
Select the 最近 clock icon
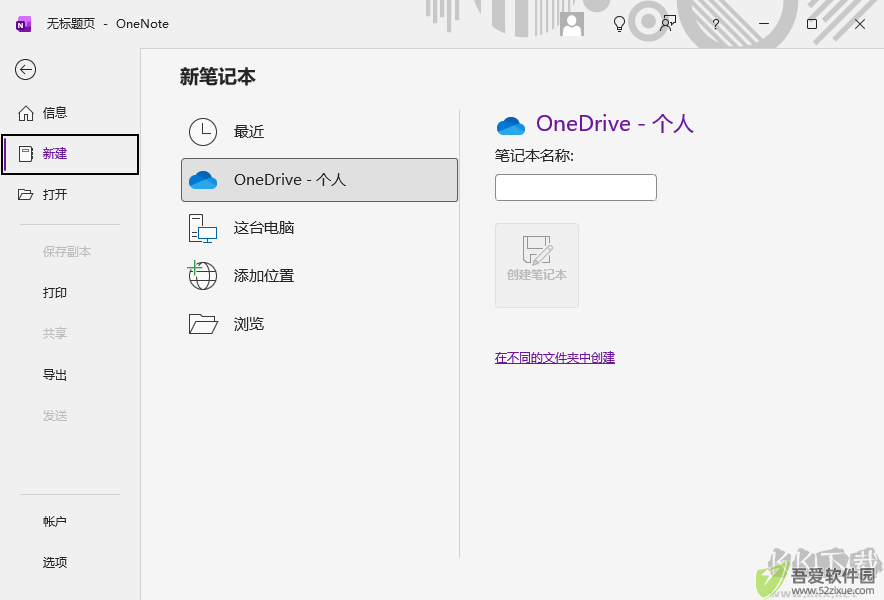point(203,132)
